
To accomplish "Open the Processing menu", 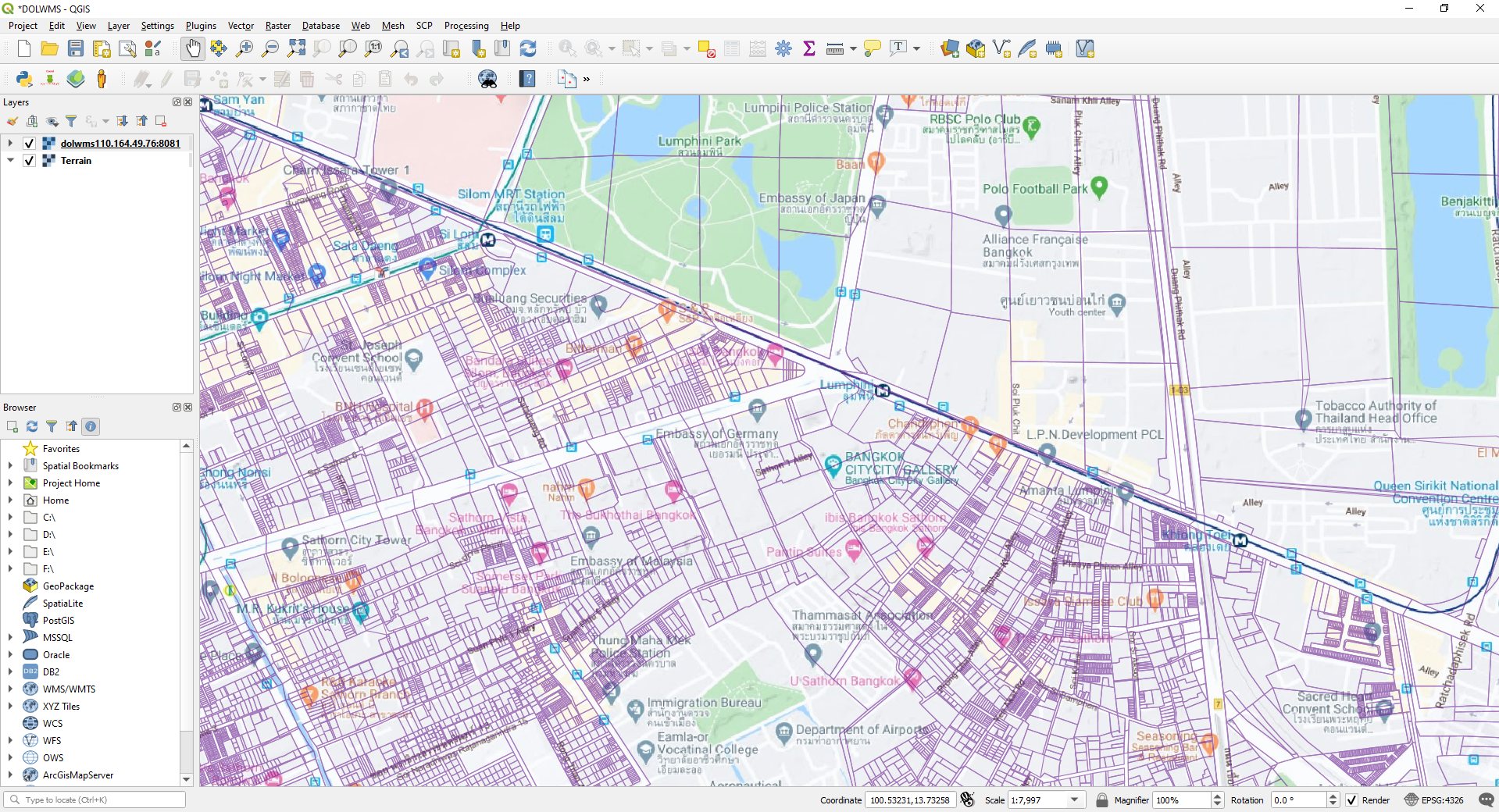I will coord(466,26).
